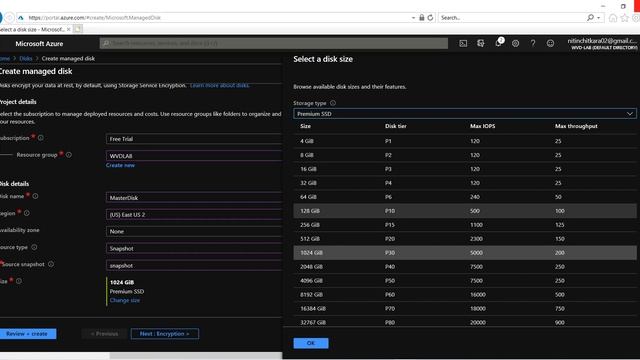
Task: Select 8192 GiB P60 disk size row
Action: (x=464, y=294)
